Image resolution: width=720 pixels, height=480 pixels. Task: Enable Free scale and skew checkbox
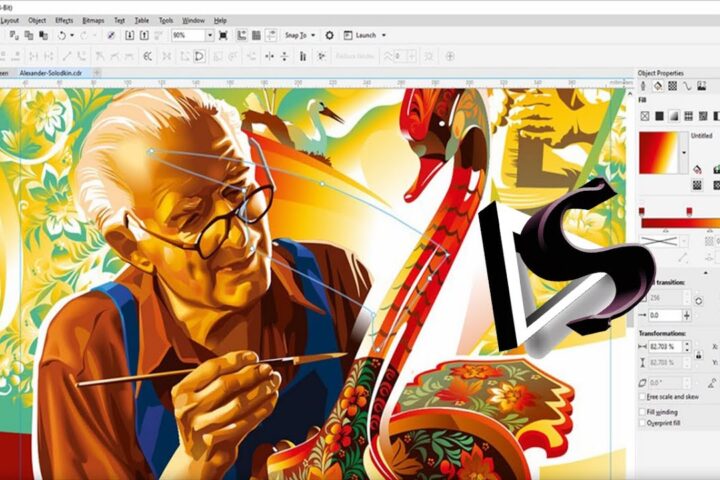click(x=642, y=396)
